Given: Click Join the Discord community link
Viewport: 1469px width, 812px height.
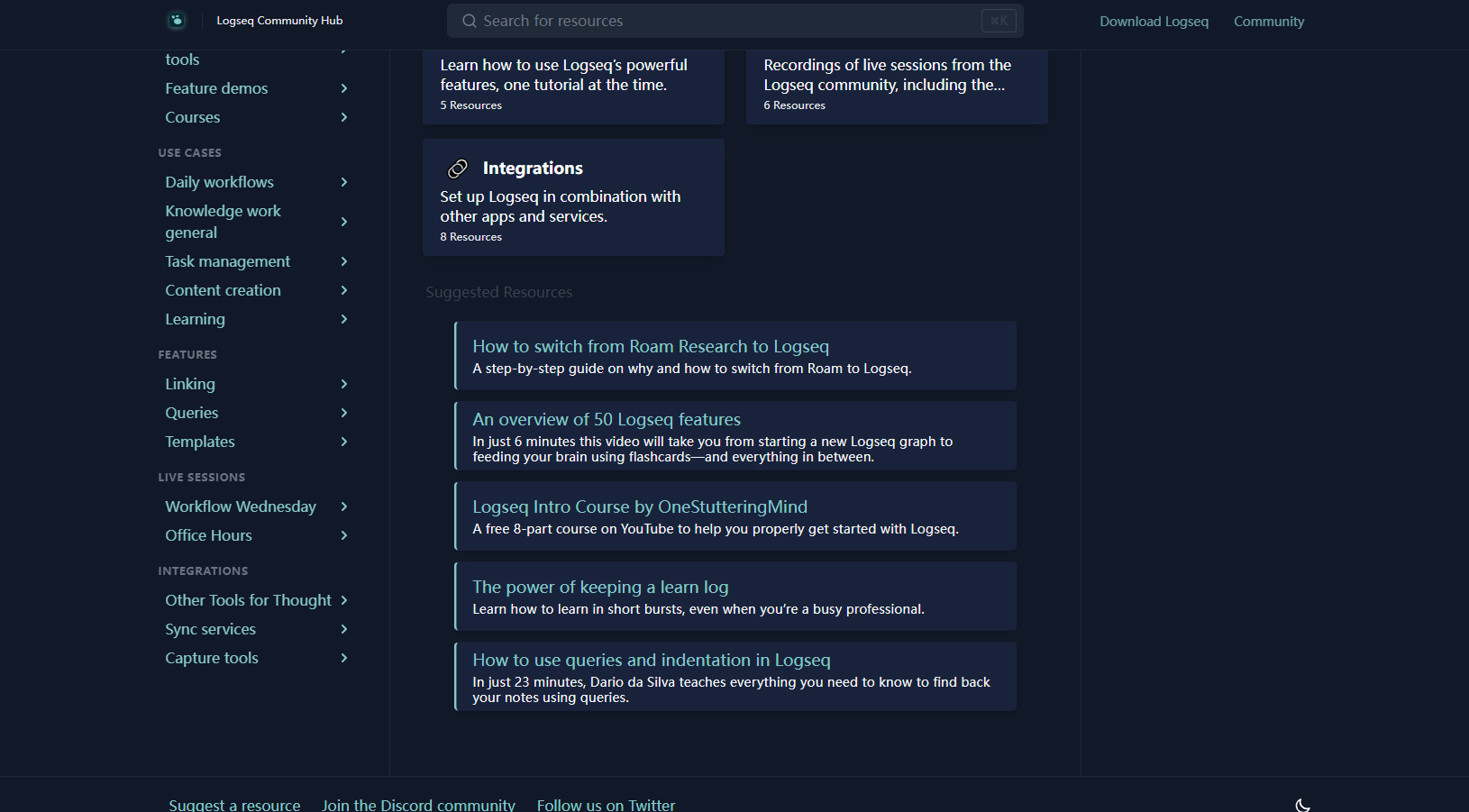Looking at the screenshot, I should tap(418, 804).
